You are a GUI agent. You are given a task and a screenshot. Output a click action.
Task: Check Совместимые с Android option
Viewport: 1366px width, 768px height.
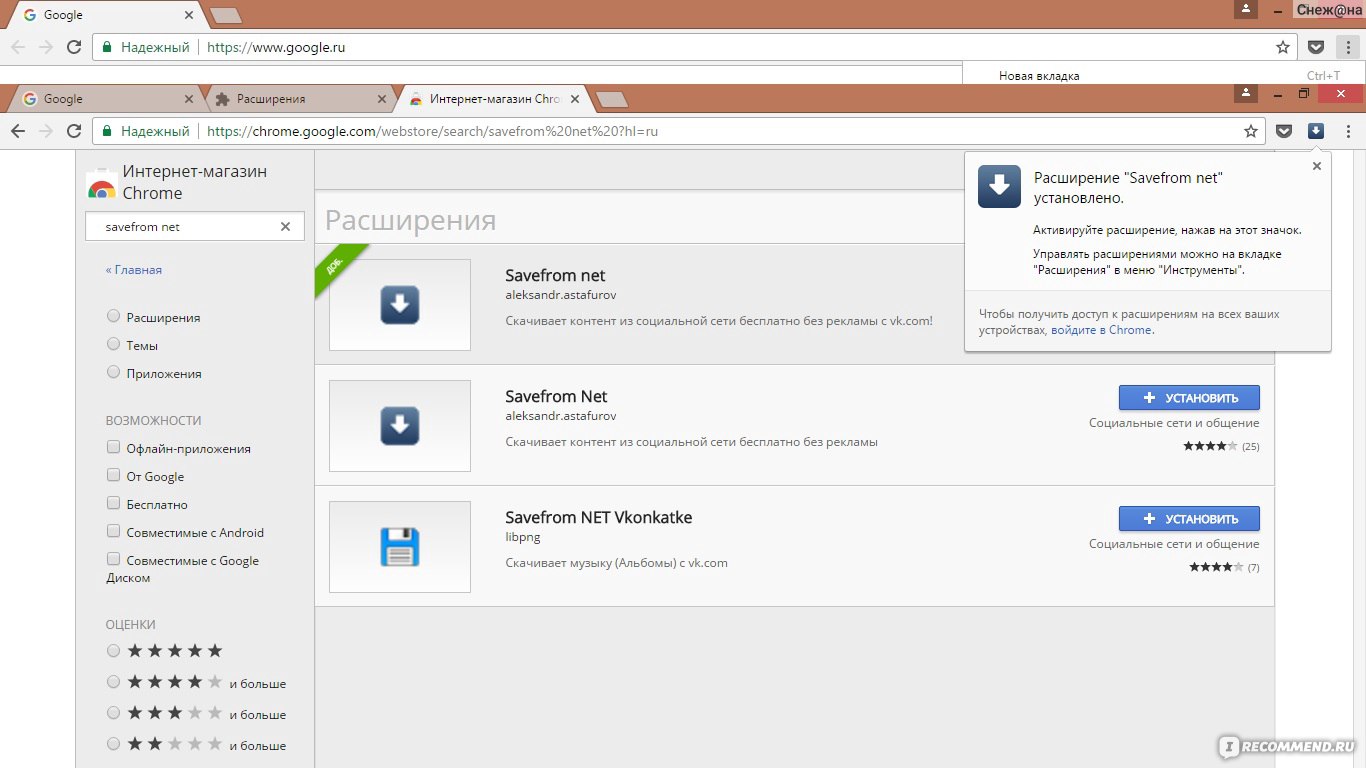[x=113, y=531]
